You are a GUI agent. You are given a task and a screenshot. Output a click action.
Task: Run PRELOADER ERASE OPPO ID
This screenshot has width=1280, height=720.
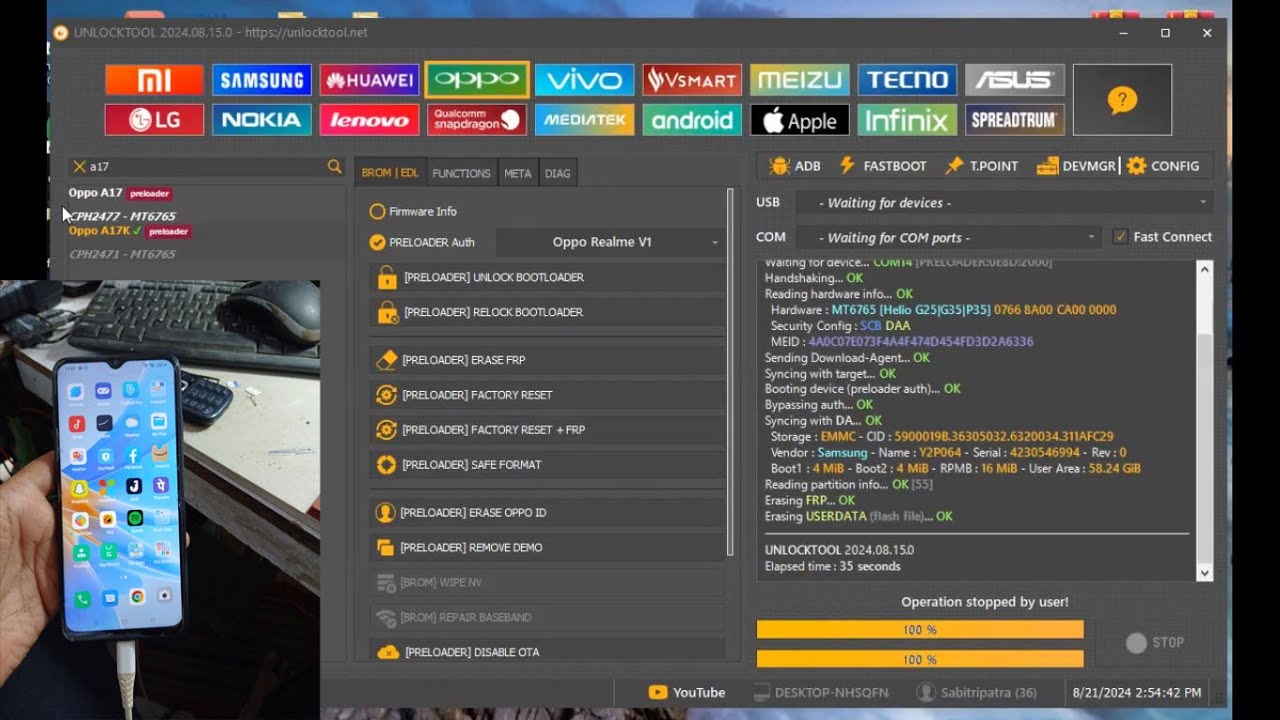[x=547, y=513]
